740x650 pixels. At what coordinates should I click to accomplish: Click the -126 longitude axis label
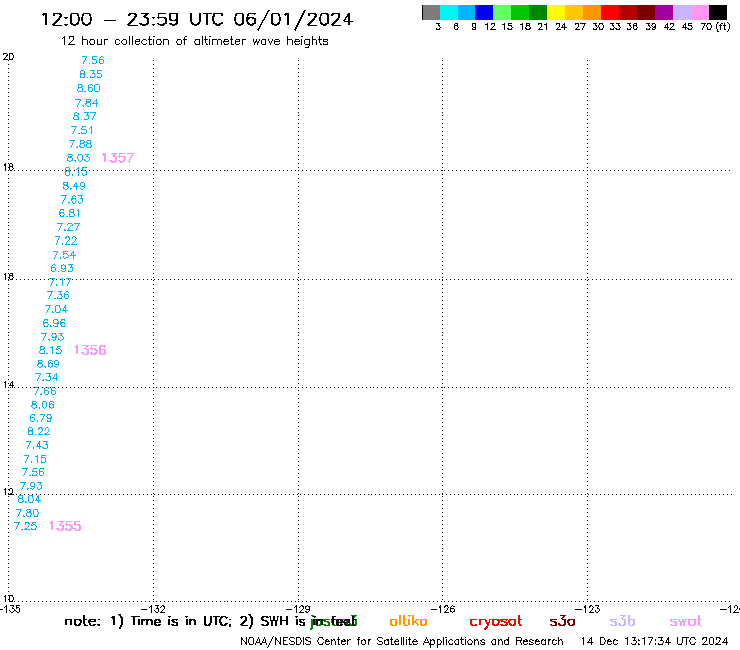pyautogui.click(x=443, y=609)
